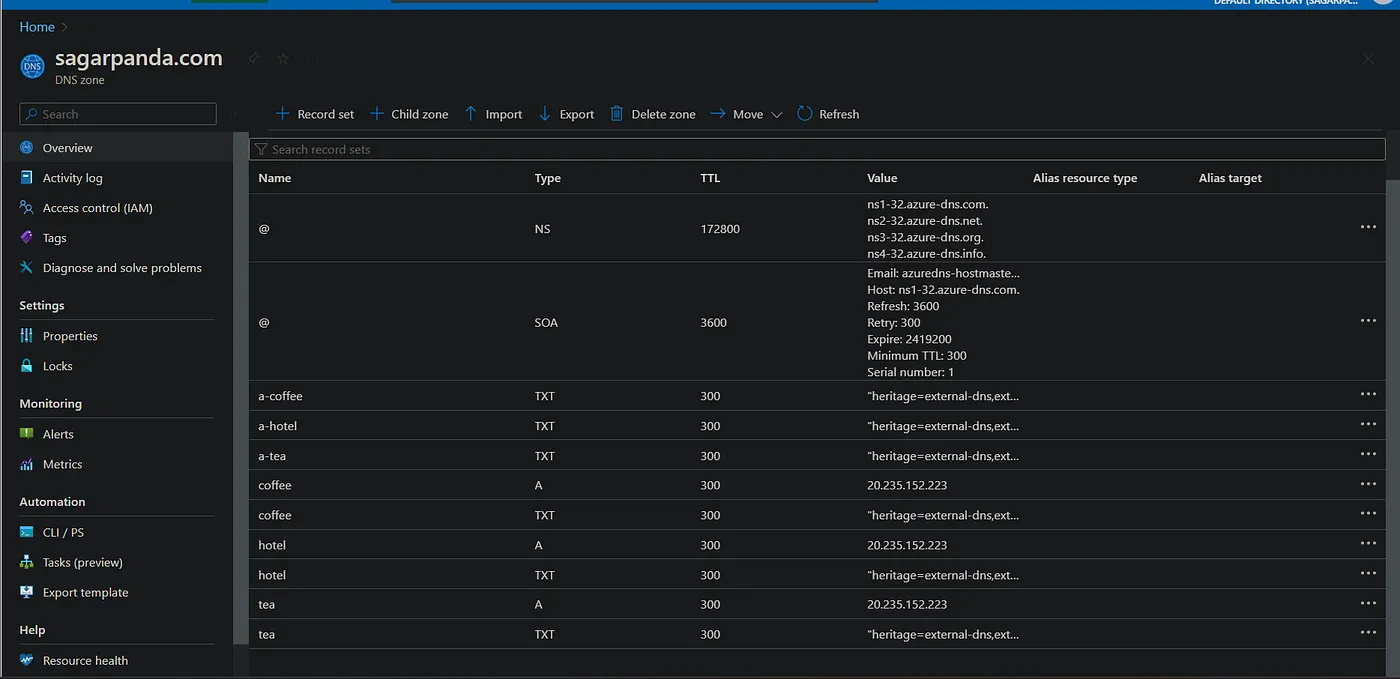Select the a-coffee record name
The image size is (1400, 679).
tap(280, 396)
